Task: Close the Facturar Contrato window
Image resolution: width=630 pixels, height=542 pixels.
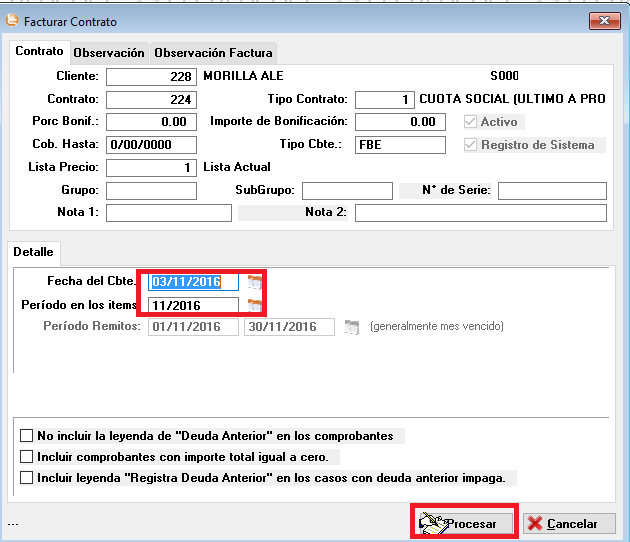Action: pos(603,20)
